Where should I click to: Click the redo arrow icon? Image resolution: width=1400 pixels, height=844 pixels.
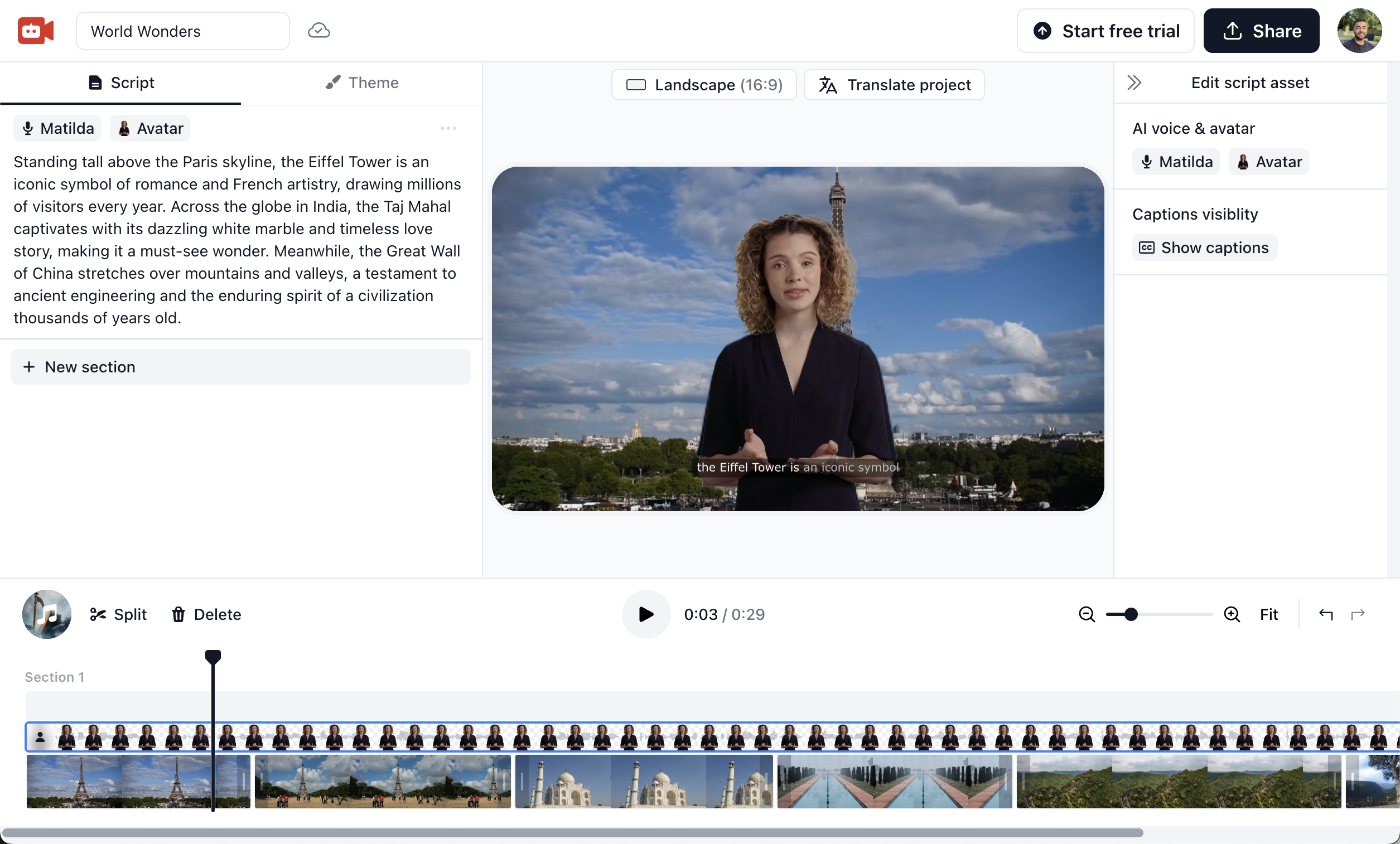pos(1358,614)
